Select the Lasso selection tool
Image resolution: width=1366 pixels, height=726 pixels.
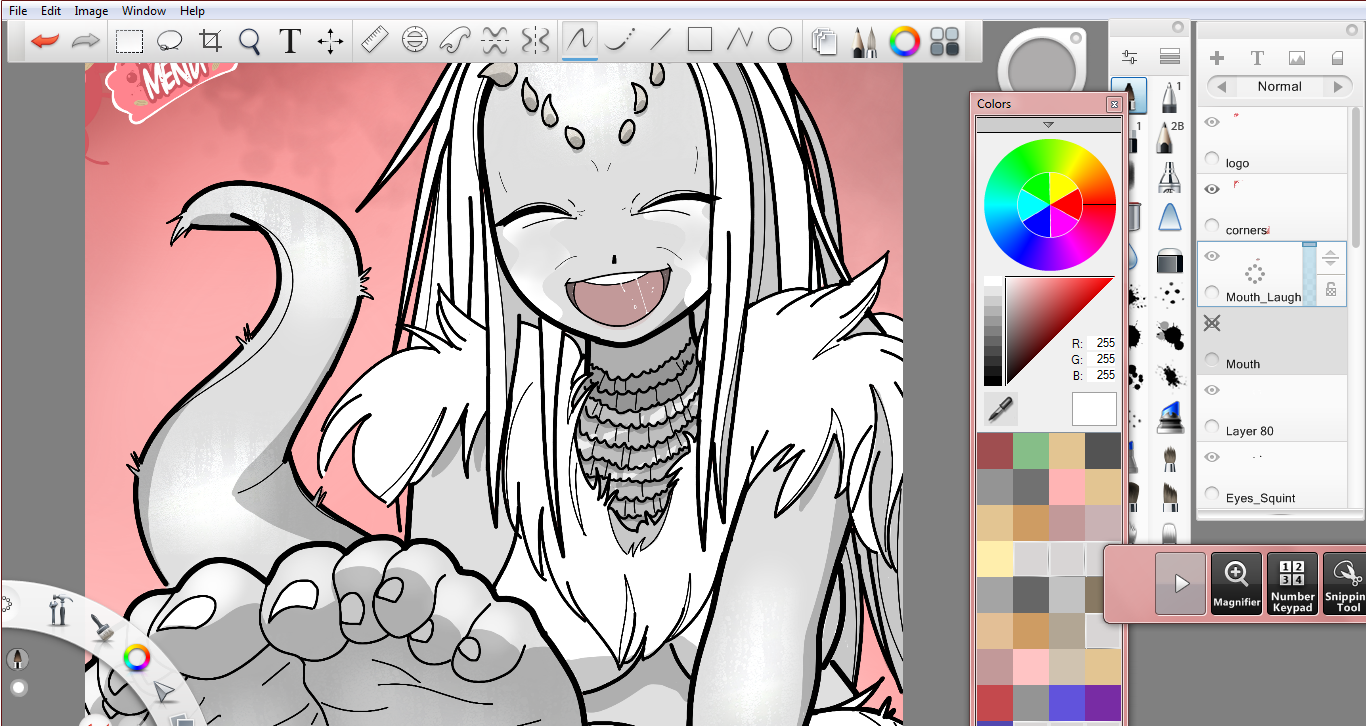170,41
